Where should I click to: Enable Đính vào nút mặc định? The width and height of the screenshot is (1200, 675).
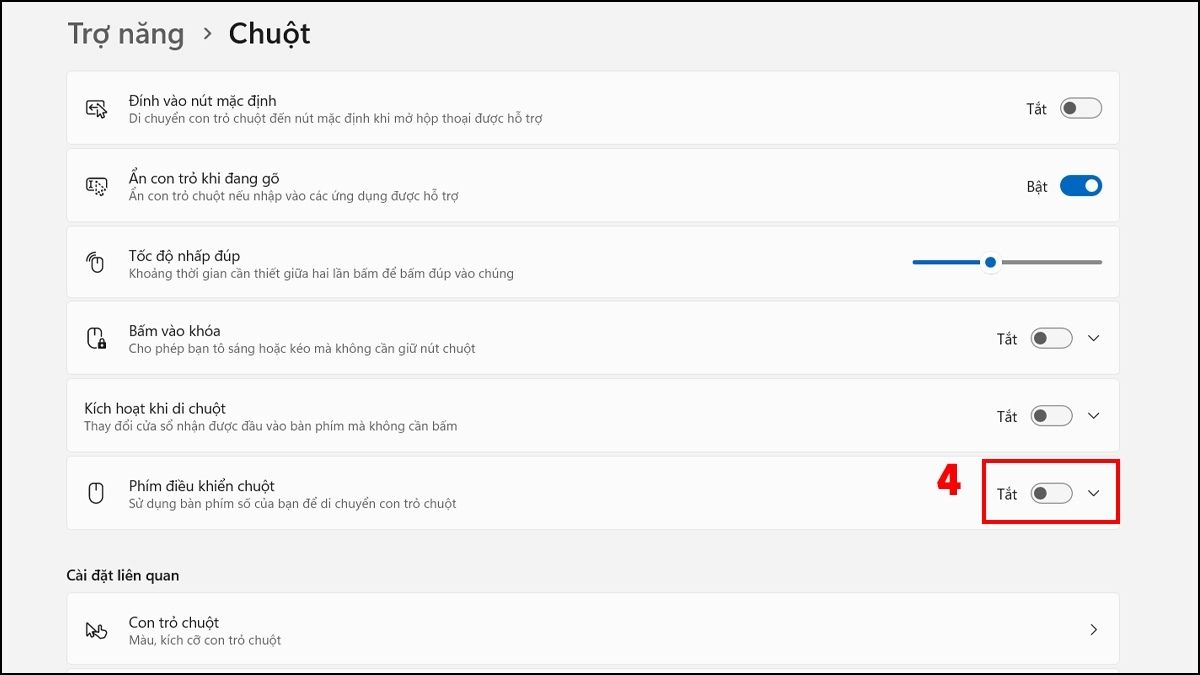[x=1079, y=108]
